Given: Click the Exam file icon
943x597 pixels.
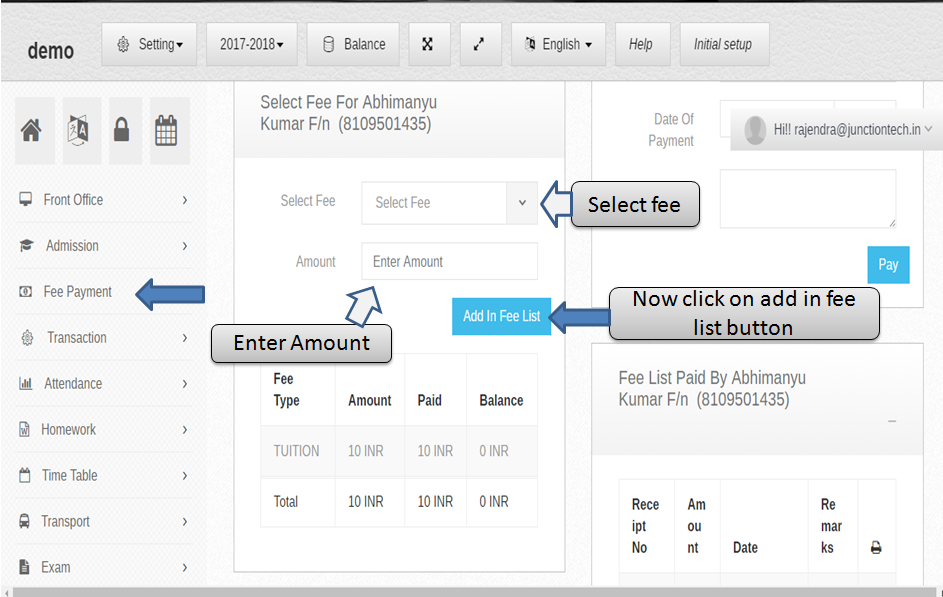Looking at the screenshot, I should [24, 566].
